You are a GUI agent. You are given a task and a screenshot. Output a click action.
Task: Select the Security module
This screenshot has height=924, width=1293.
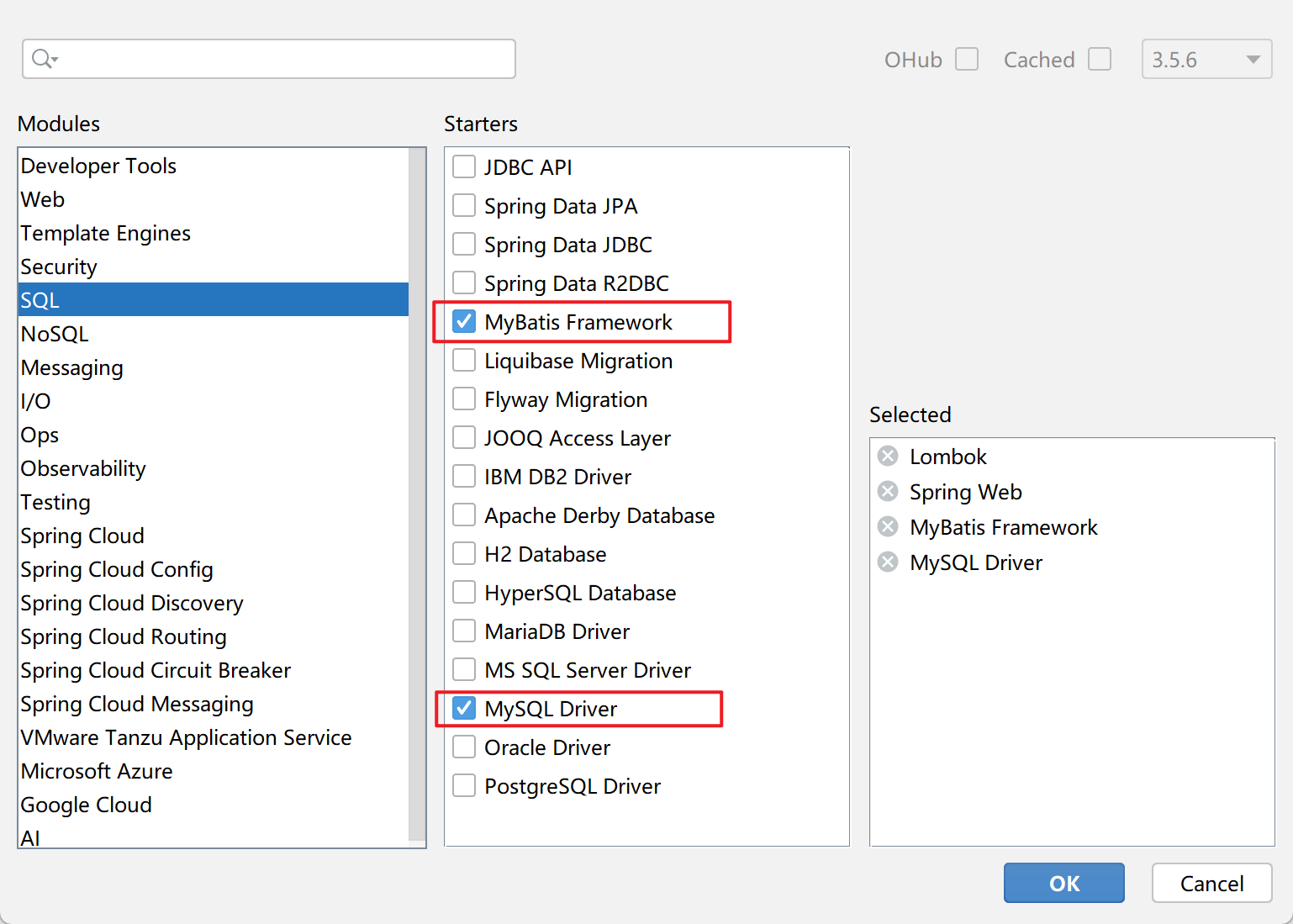pyautogui.click(x=214, y=267)
